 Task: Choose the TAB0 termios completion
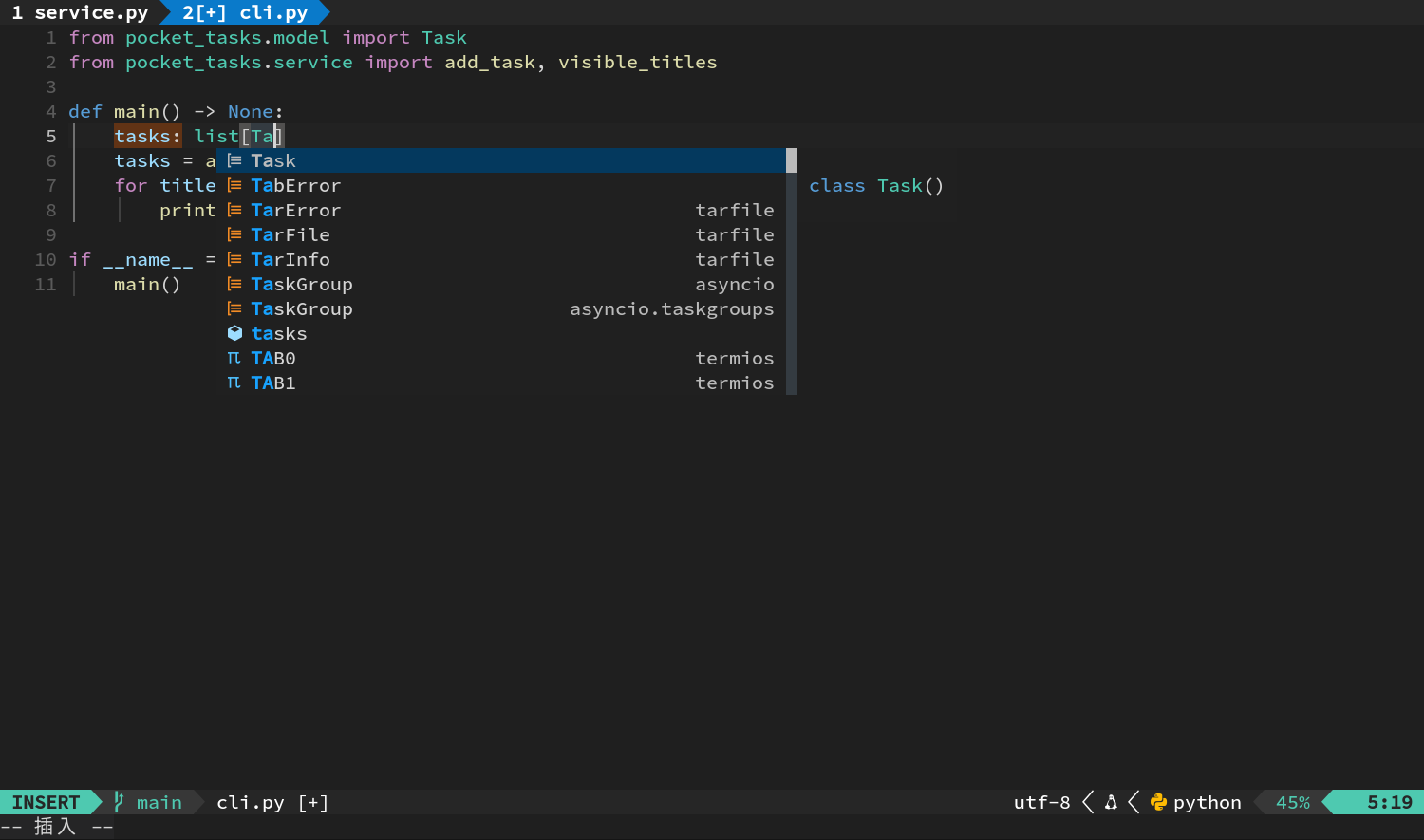click(x=501, y=358)
